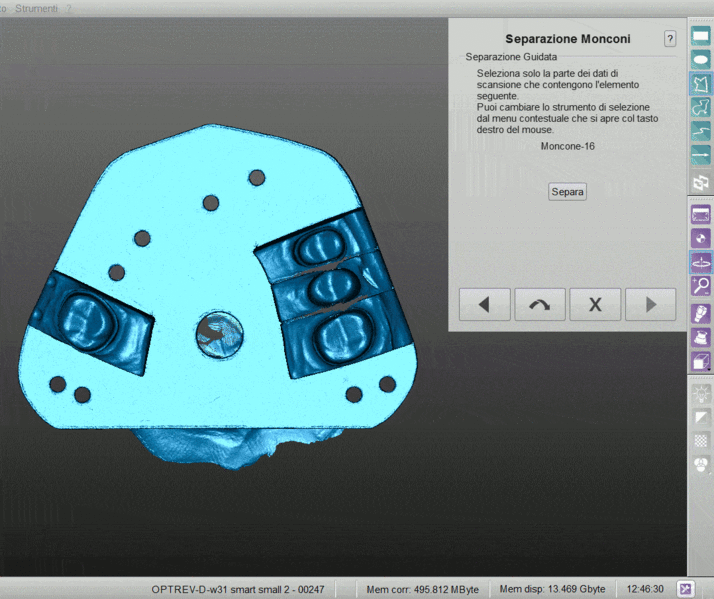The image size is (714, 599).
Task: Click the single tooth stump view icon
Action: pos(701,314)
